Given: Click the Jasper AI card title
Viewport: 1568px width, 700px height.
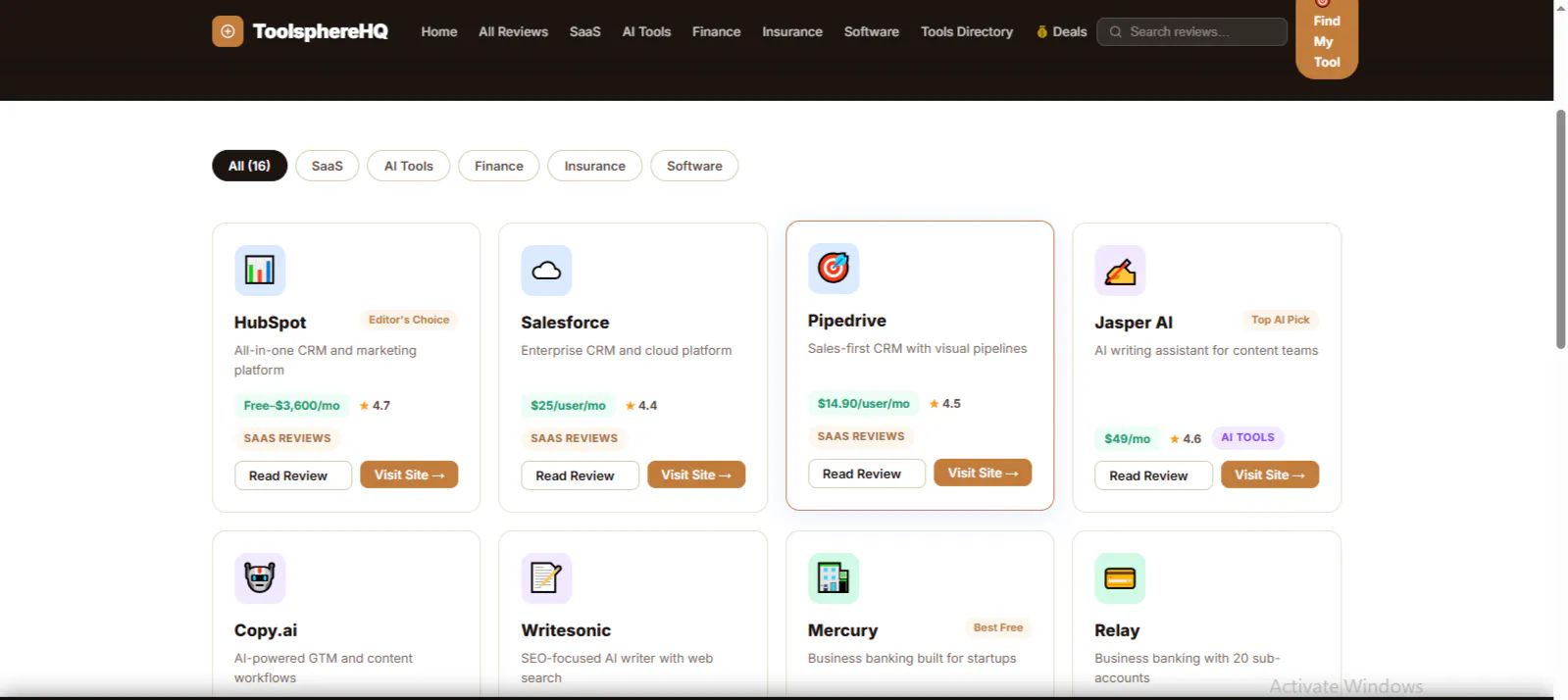Looking at the screenshot, I should click(x=1134, y=323).
